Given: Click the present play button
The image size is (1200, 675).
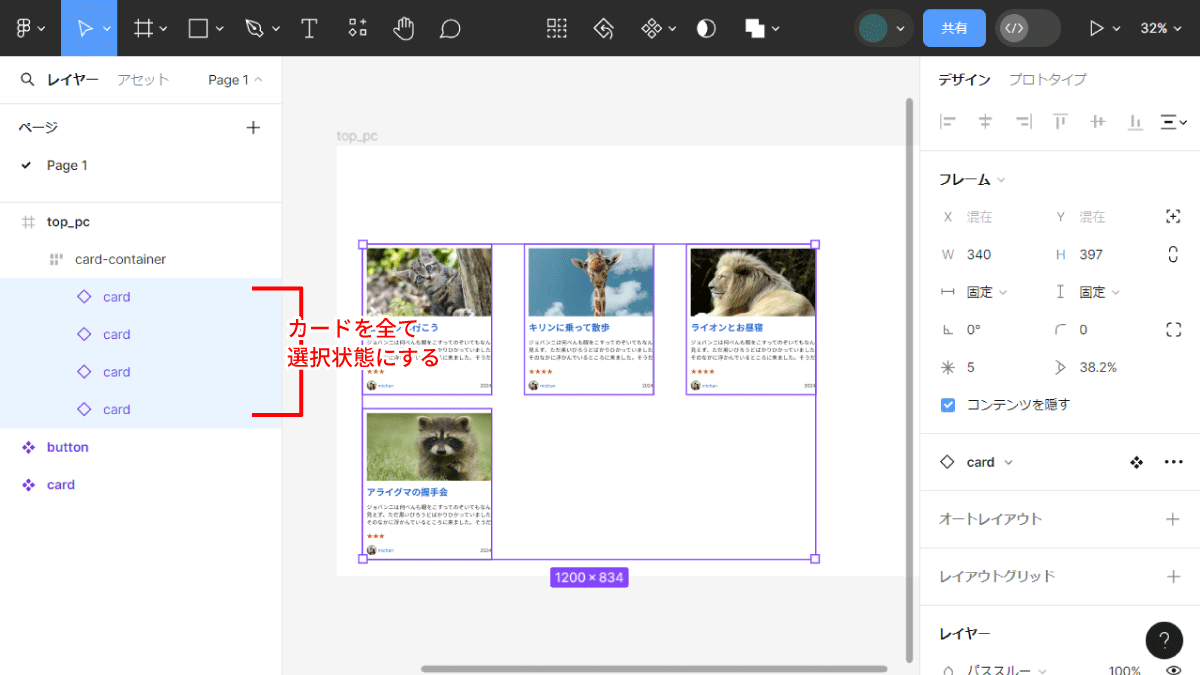Looking at the screenshot, I should (1096, 28).
